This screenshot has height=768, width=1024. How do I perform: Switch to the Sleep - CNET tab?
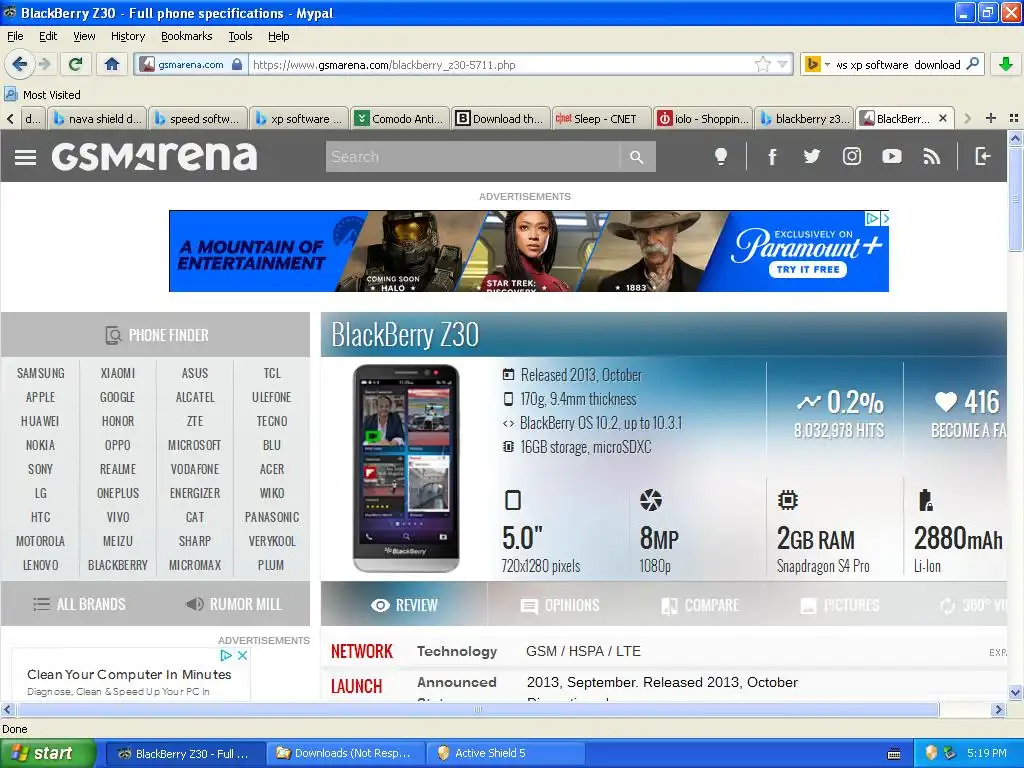[601, 118]
